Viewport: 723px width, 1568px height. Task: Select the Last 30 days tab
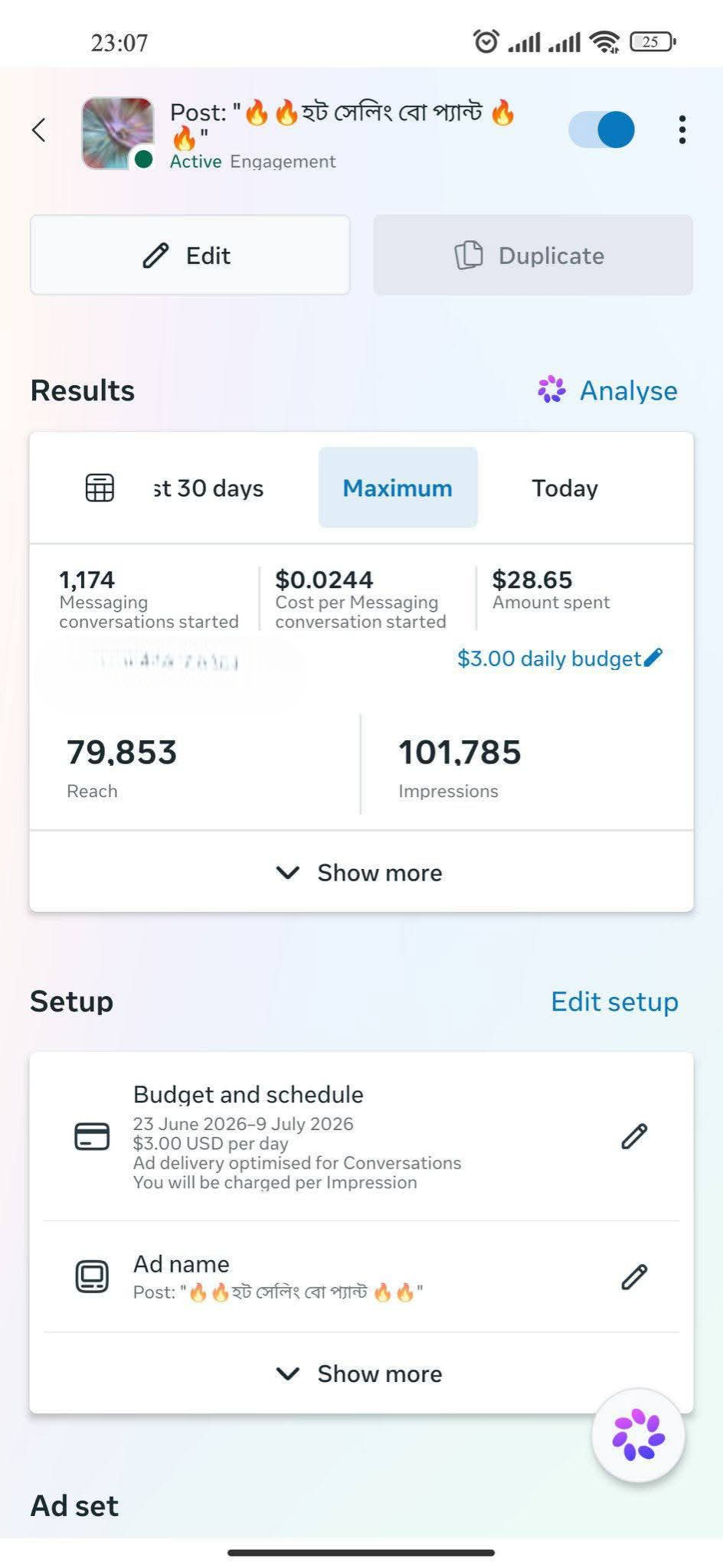click(208, 488)
